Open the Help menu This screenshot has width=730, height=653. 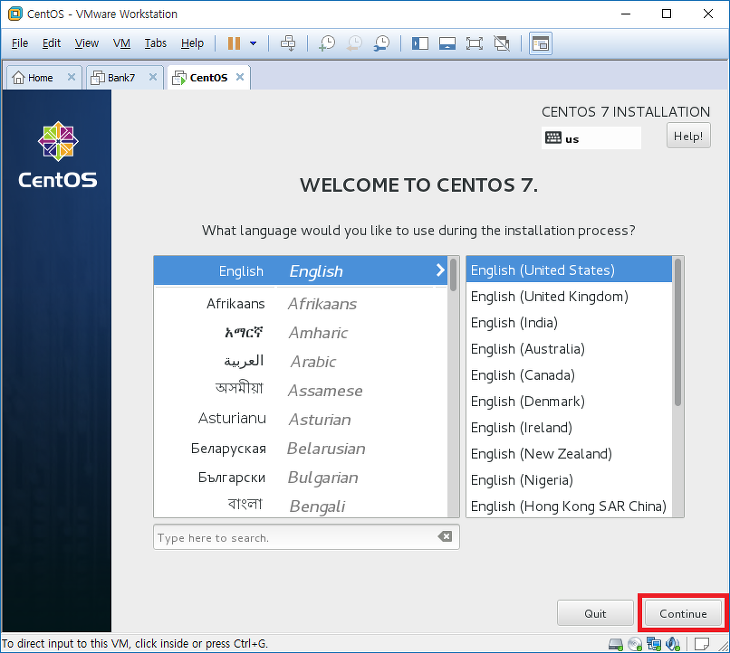[x=192, y=43]
